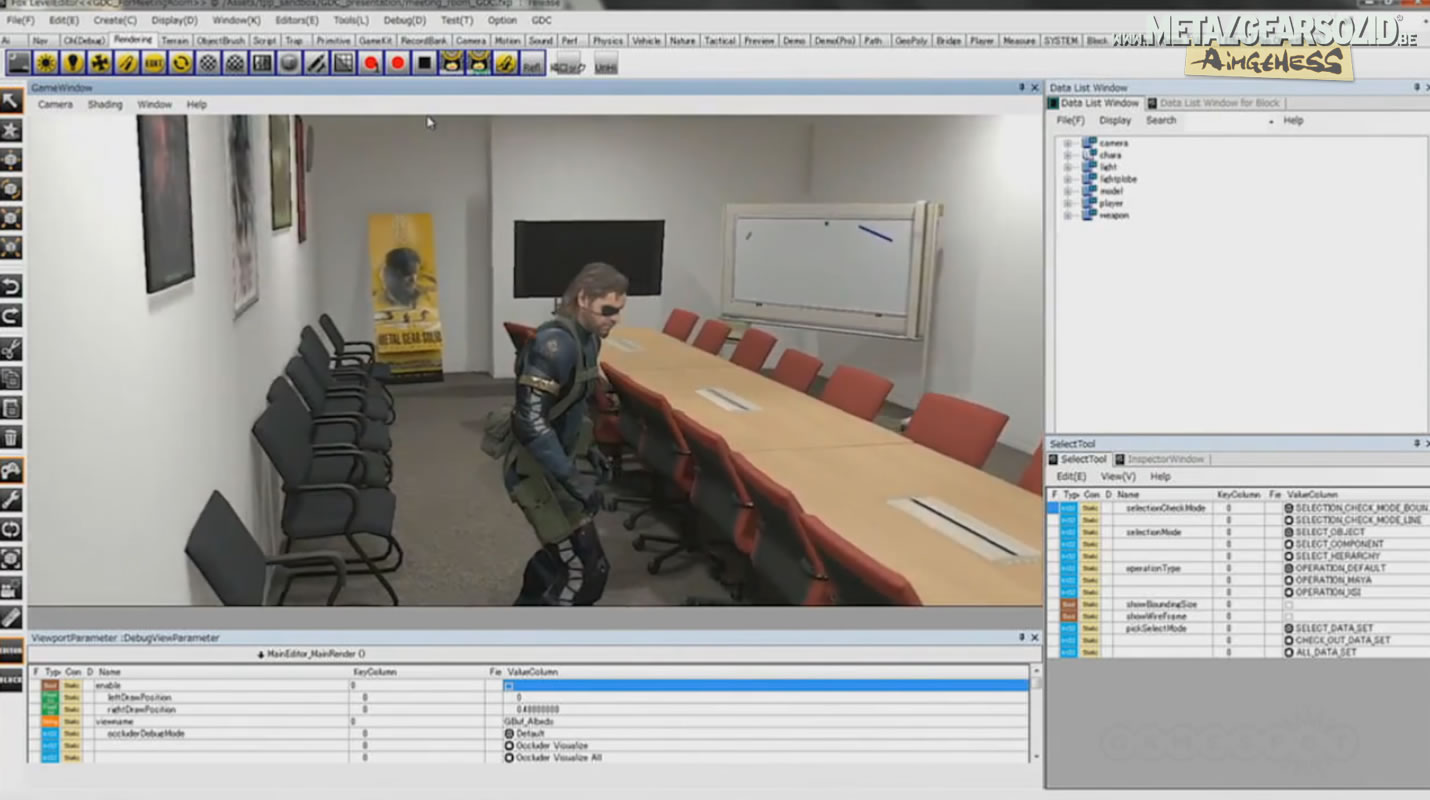Select OPERATION_XSI radio option
This screenshot has width=1430, height=800.
pos(1289,592)
